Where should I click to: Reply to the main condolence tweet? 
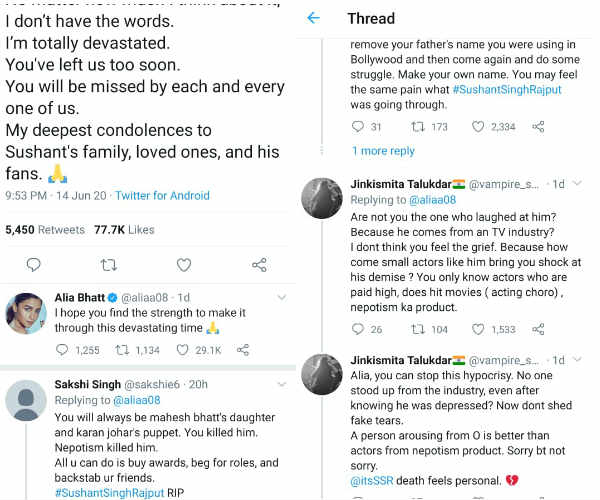(x=33, y=265)
